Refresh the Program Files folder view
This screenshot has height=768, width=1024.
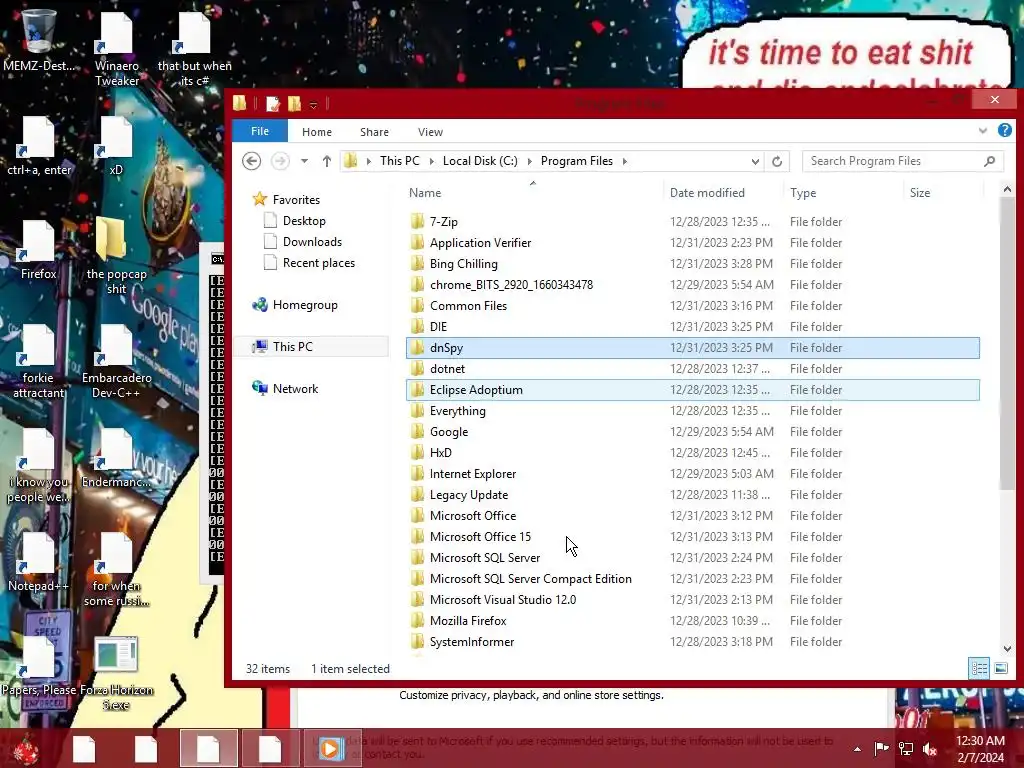pyautogui.click(x=776, y=161)
